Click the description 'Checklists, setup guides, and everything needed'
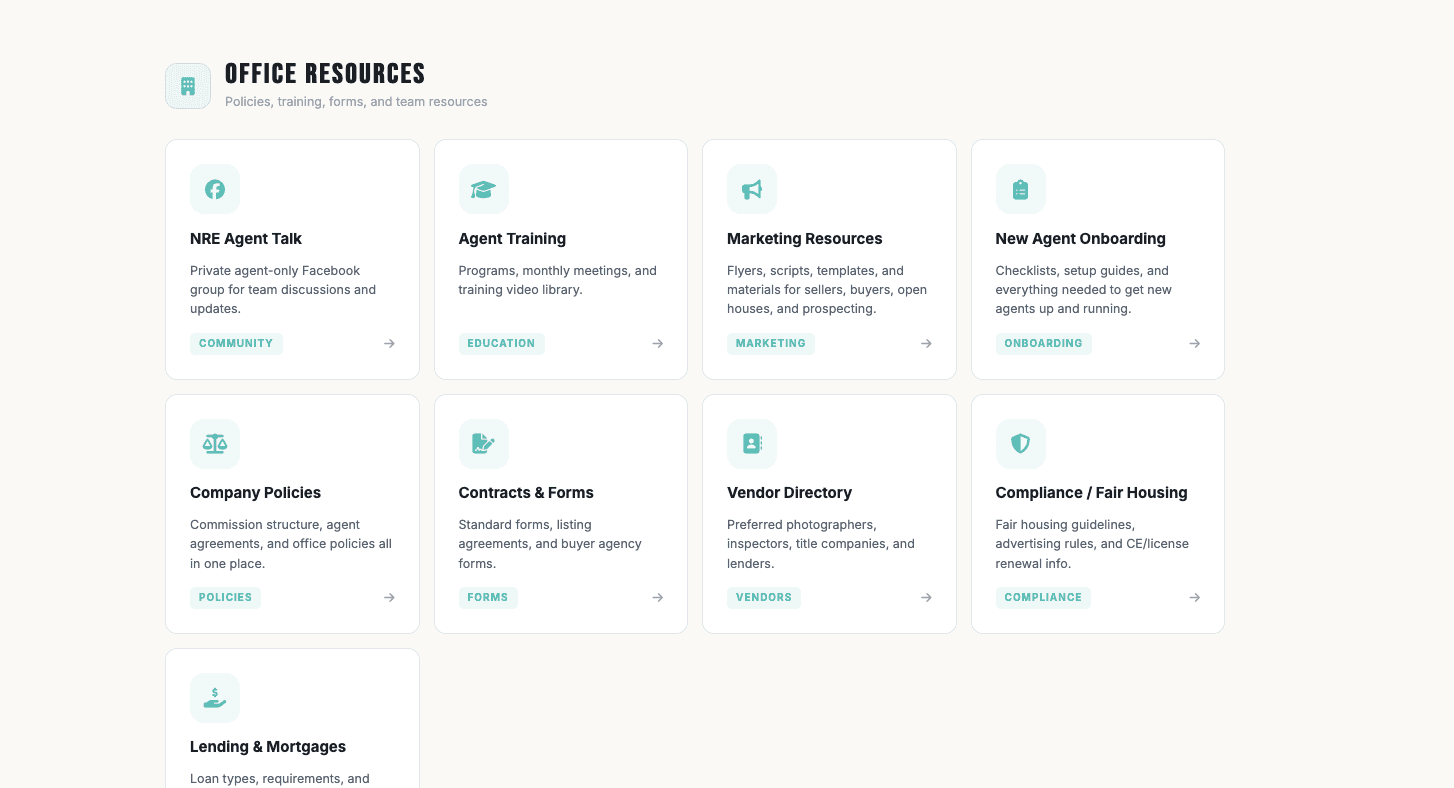Image resolution: width=1454 pixels, height=788 pixels. [x=1084, y=290]
